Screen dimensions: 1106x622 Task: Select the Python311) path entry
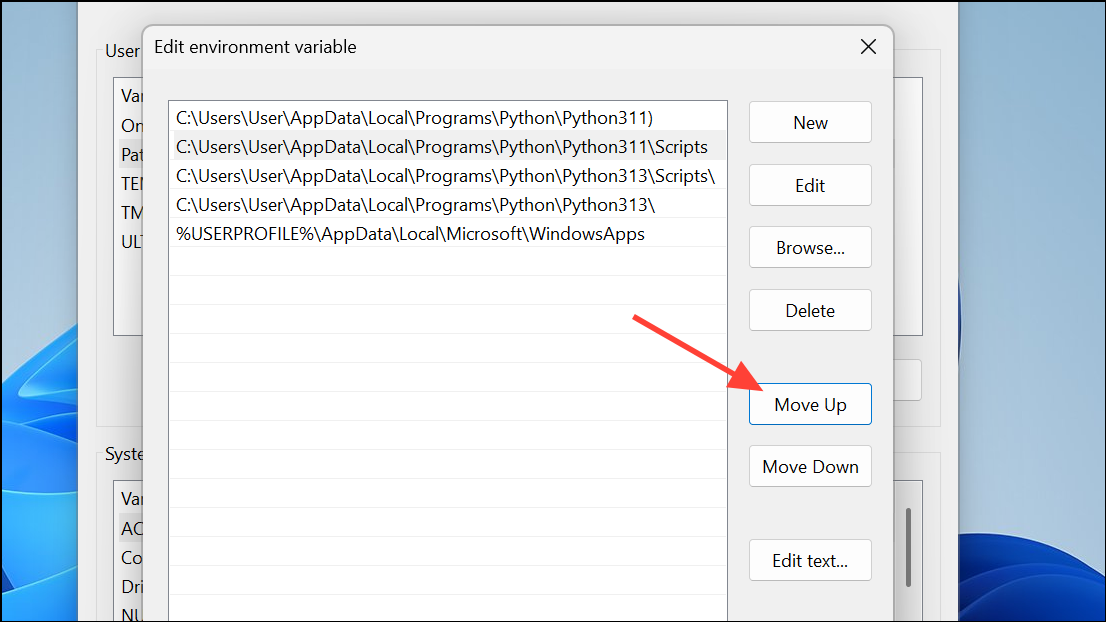[414, 118]
